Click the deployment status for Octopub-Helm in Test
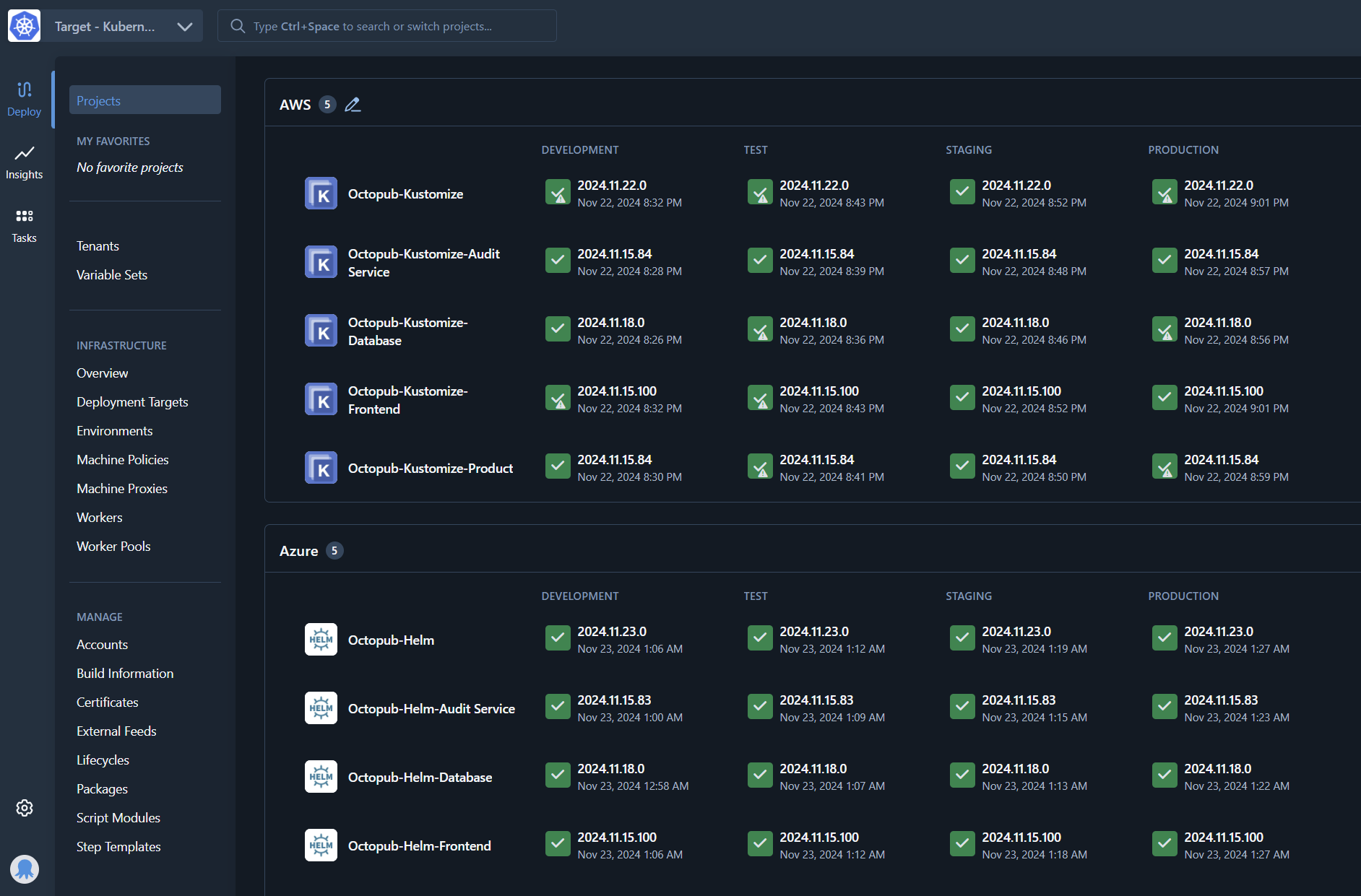 tap(760, 638)
